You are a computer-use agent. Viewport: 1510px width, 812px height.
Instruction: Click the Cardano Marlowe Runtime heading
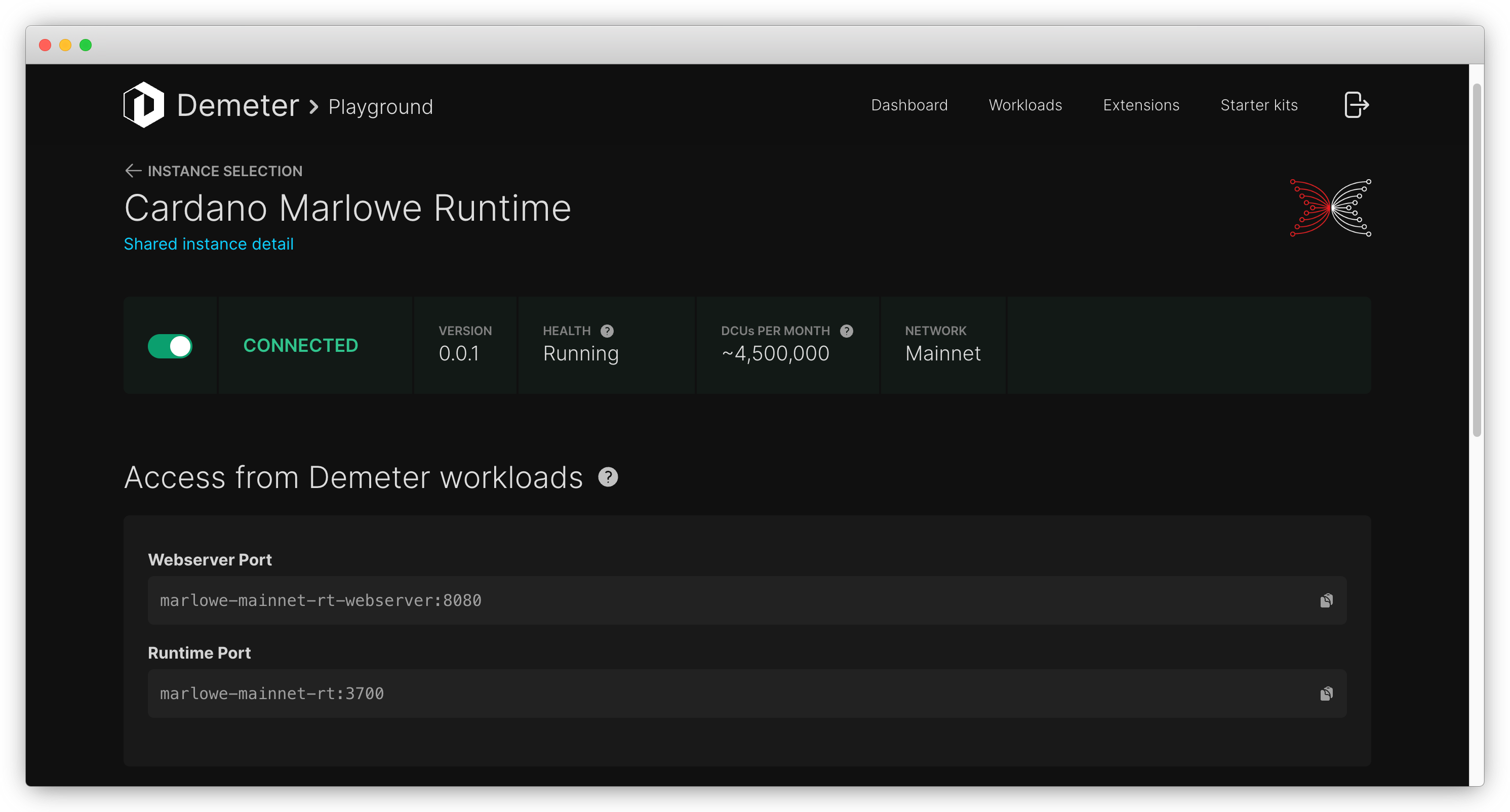tap(347, 208)
